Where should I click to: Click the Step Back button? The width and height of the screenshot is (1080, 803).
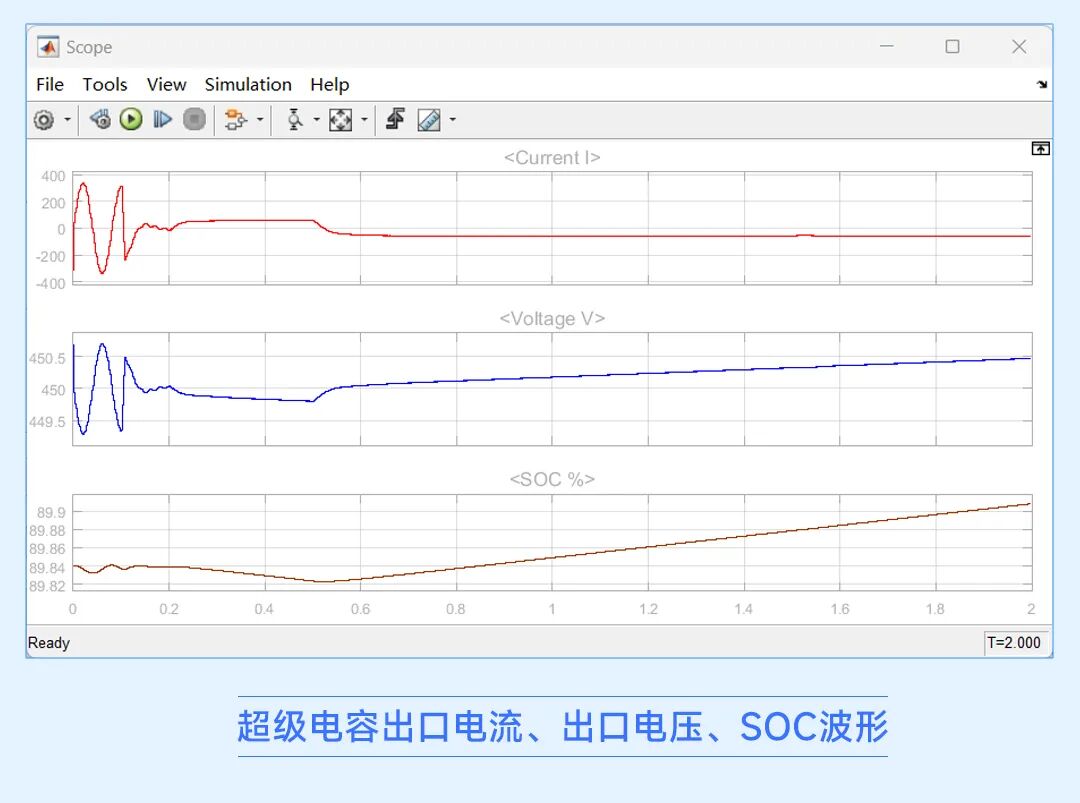(x=100, y=120)
